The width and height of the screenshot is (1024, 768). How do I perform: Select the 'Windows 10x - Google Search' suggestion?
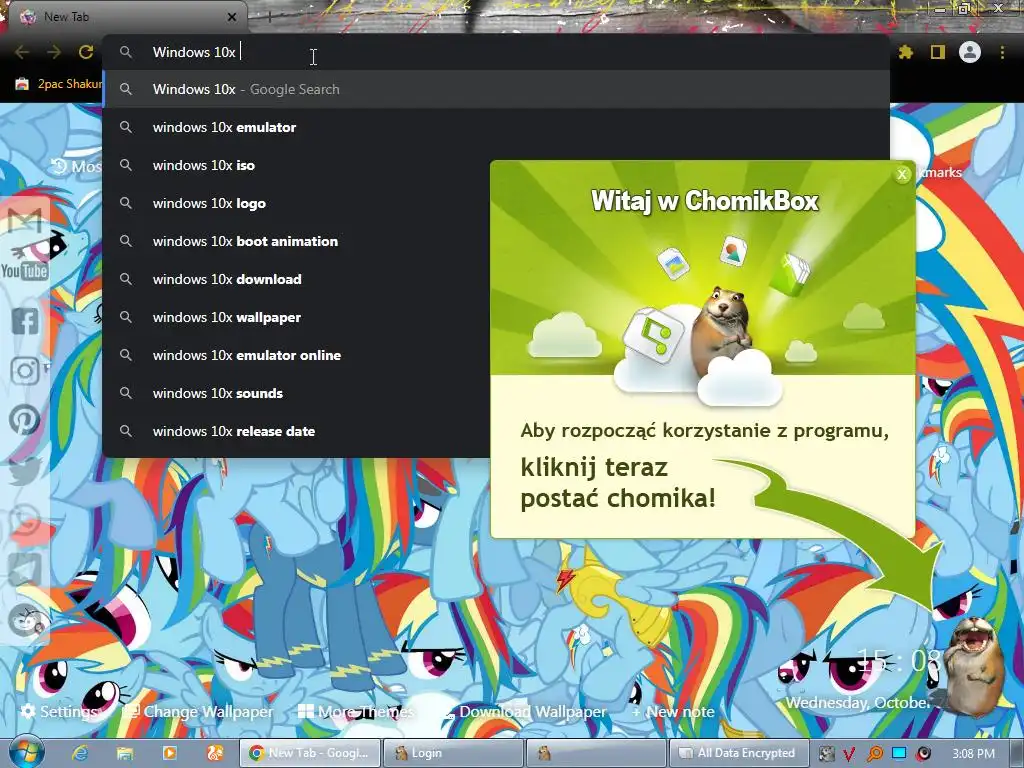point(496,89)
